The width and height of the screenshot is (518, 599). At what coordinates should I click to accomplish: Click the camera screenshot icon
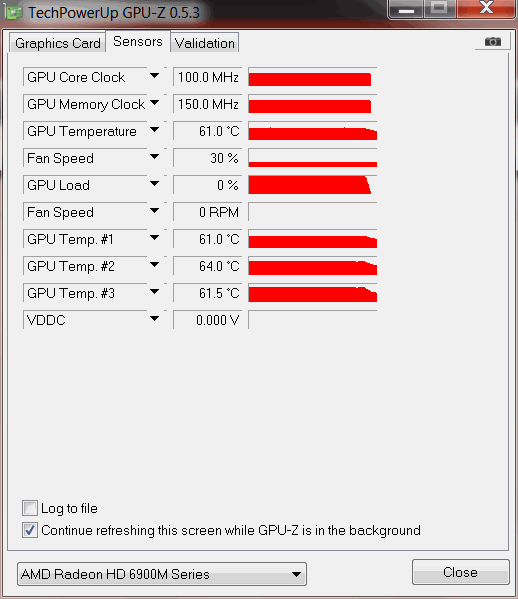coord(492,41)
